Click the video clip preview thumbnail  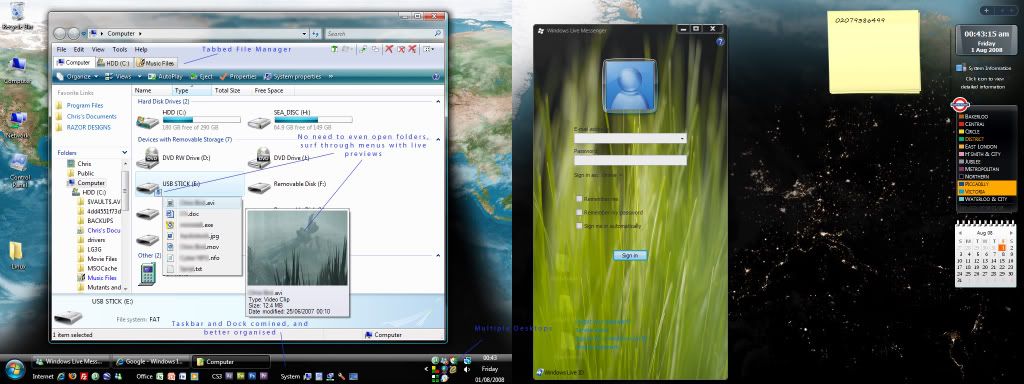pos(297,248)
